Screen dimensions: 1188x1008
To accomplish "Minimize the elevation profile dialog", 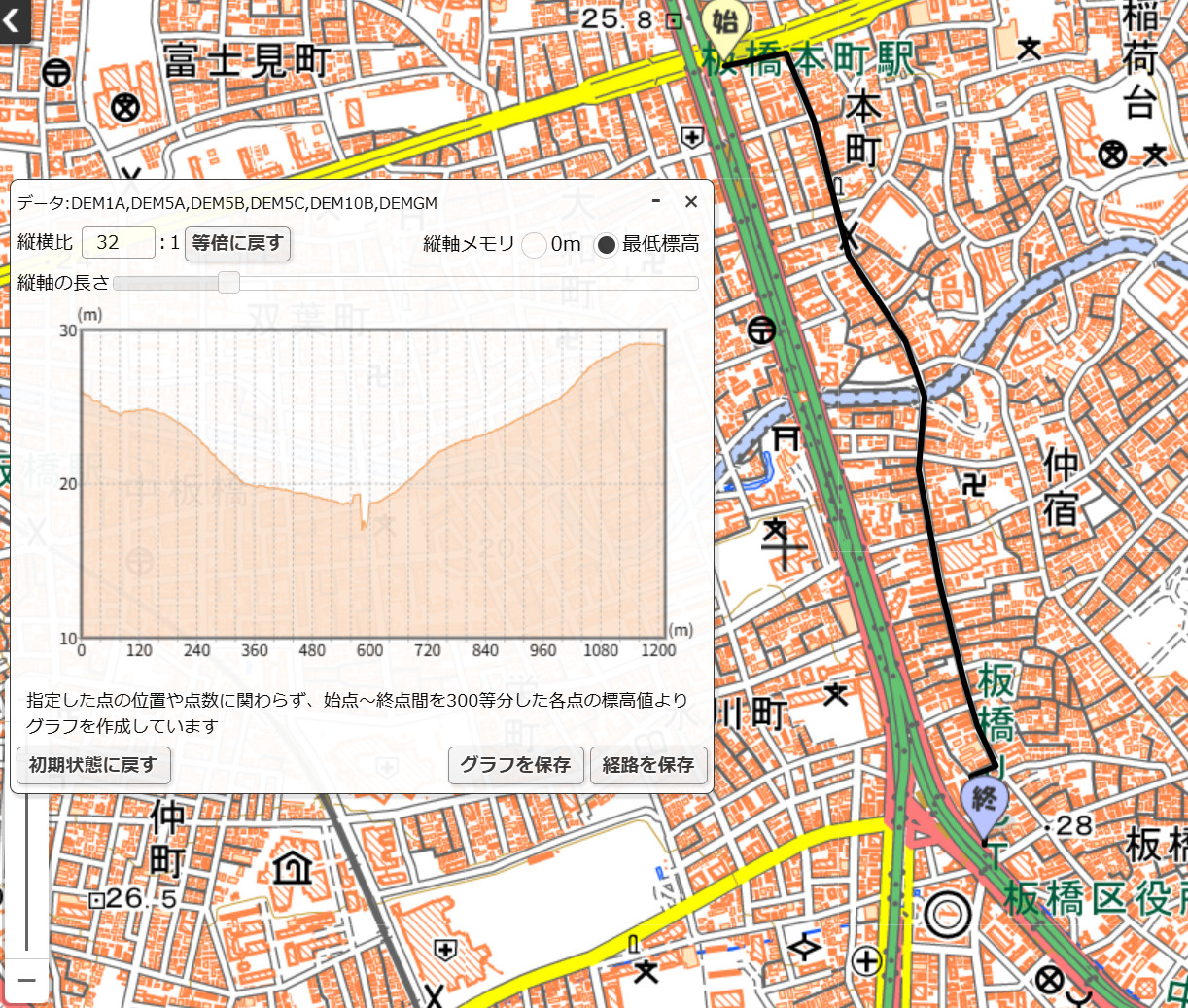I will pos(656,201).
